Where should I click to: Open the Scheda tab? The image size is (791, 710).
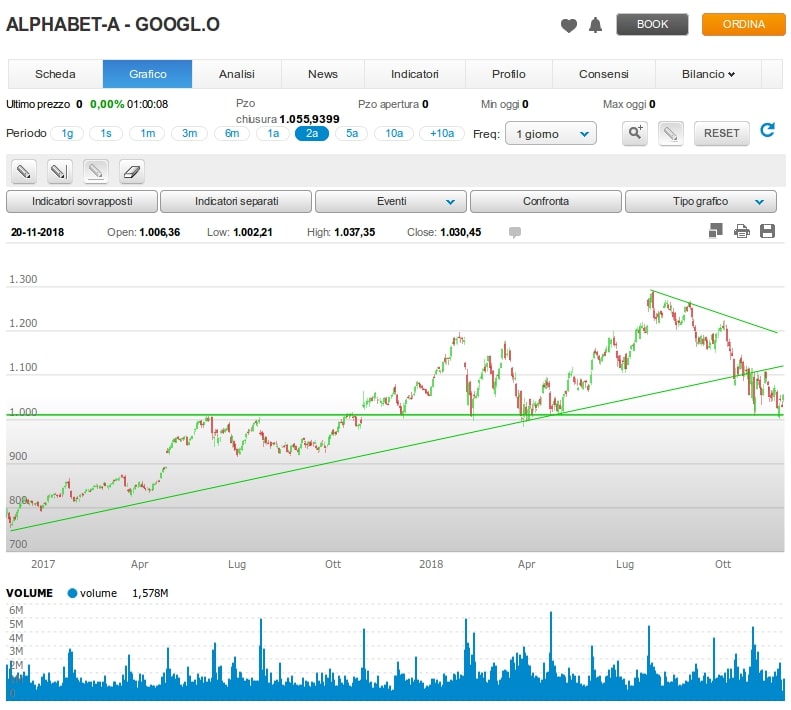pos(55,74)
